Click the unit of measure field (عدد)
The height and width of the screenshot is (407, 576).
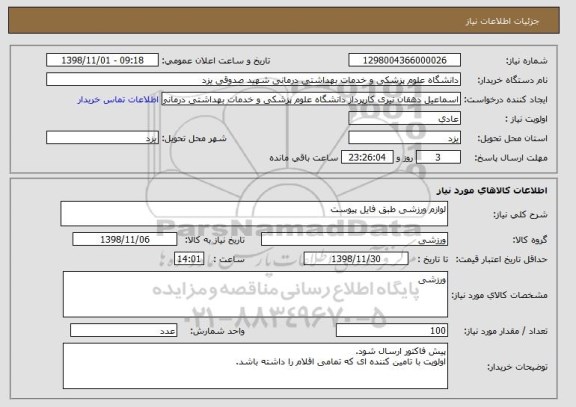point(123,330)
